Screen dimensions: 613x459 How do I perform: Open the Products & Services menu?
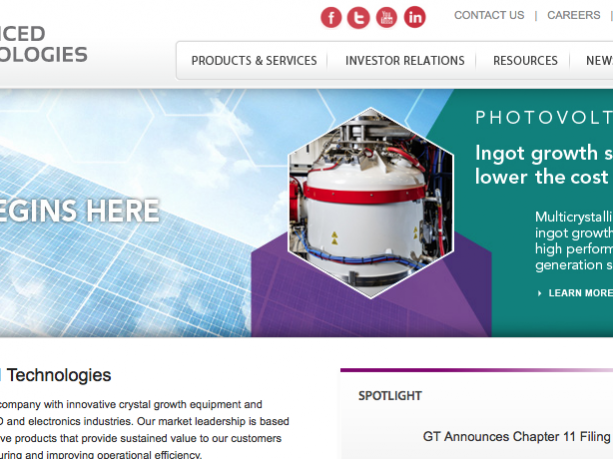[x=254, y=61]
